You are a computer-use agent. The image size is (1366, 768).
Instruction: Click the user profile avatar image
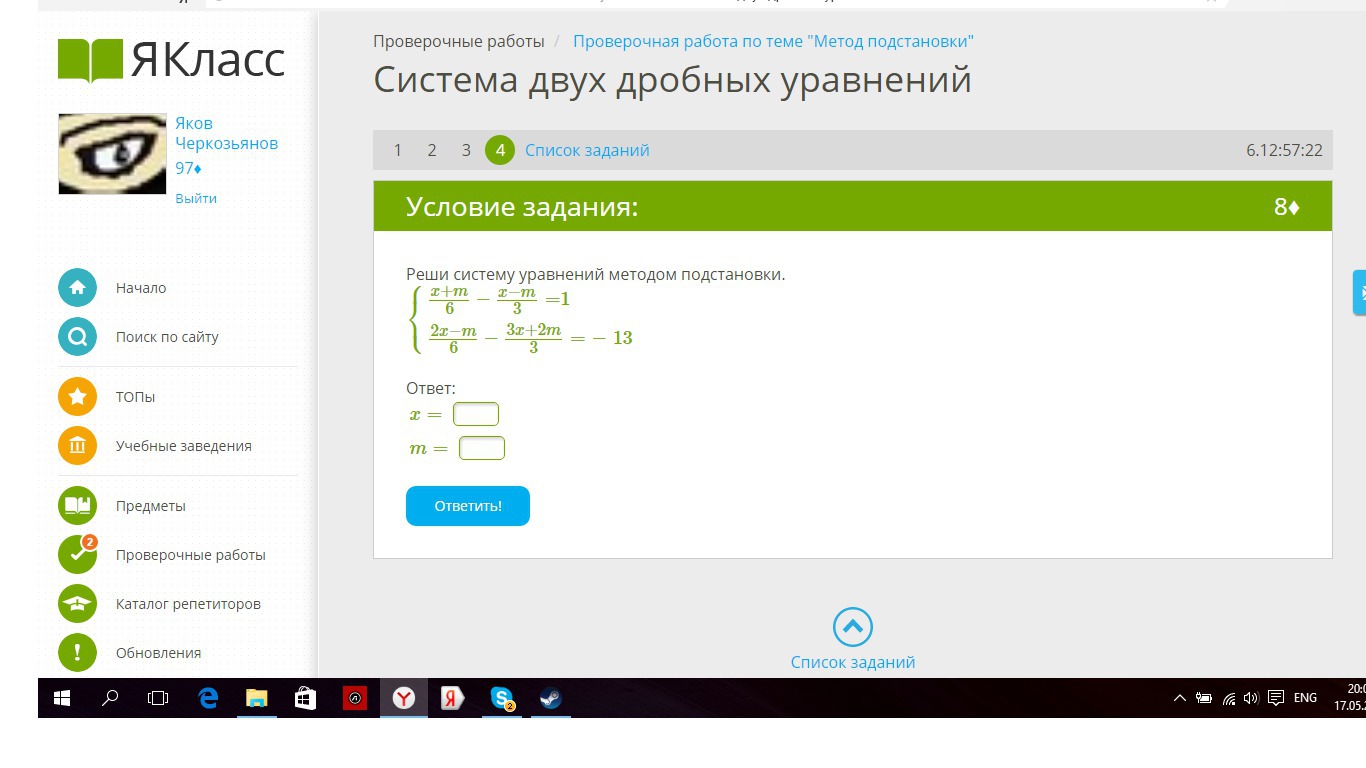tap(112, 153)
